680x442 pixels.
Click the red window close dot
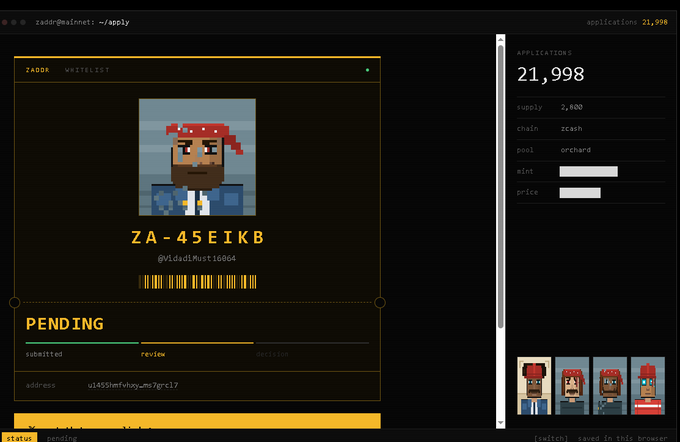(4, 22)
